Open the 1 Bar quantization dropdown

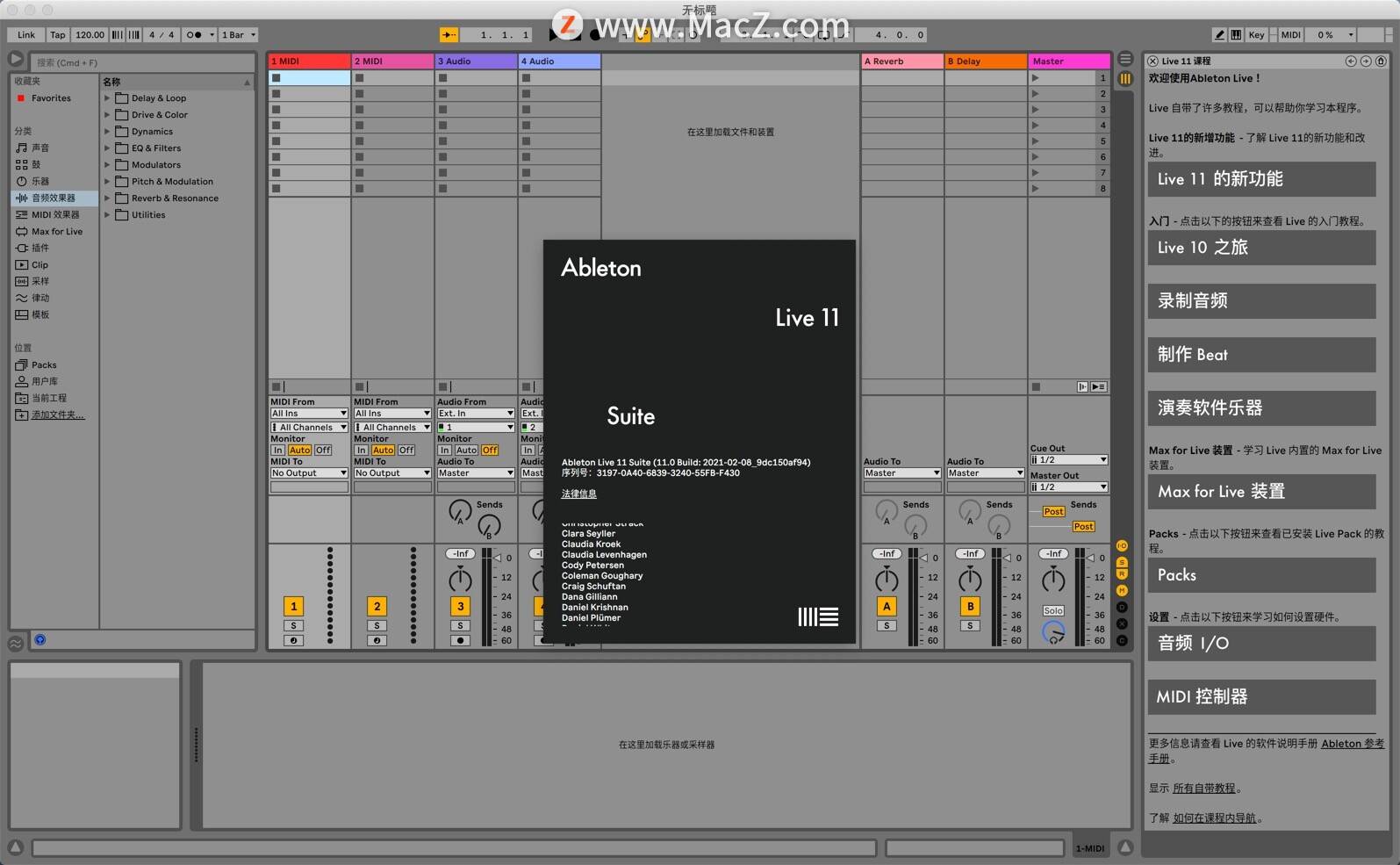(x=238, y=35)
